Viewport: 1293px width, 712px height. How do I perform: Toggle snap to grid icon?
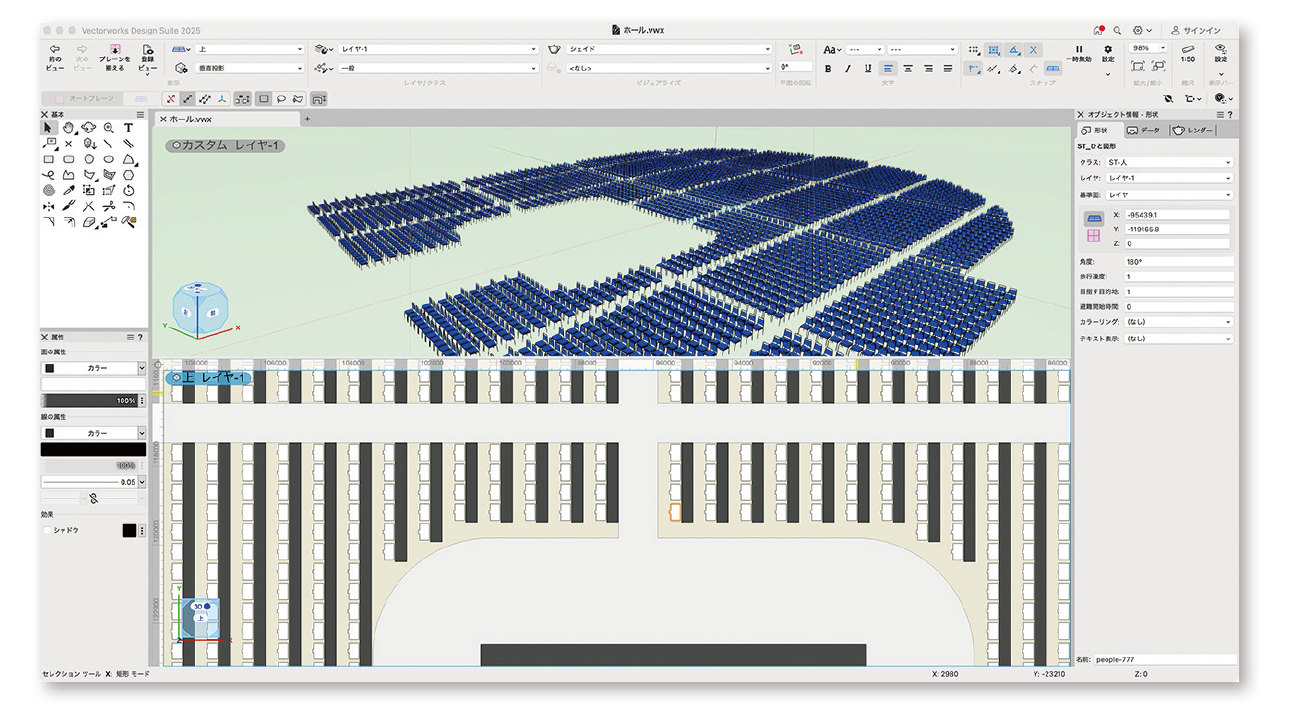pyautogui.click(x=974, y=50)
